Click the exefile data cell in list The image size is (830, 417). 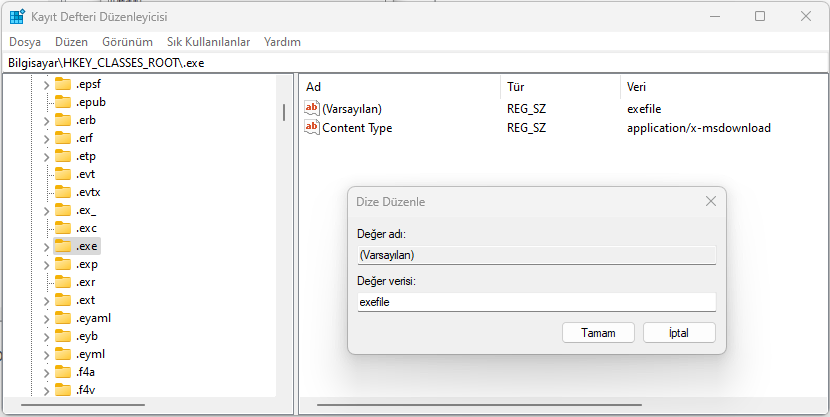[644, 110]
